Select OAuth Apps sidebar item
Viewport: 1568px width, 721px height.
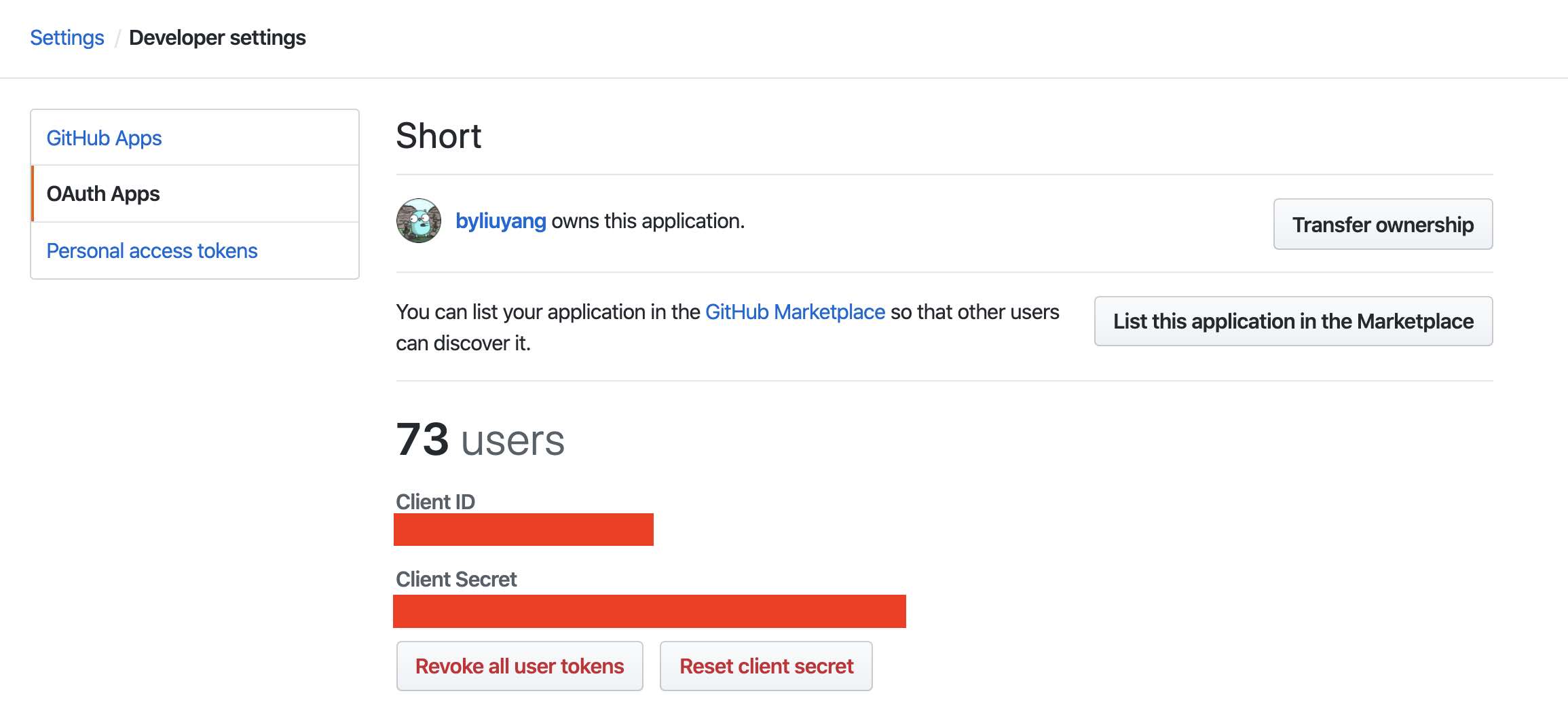(195, 194)
